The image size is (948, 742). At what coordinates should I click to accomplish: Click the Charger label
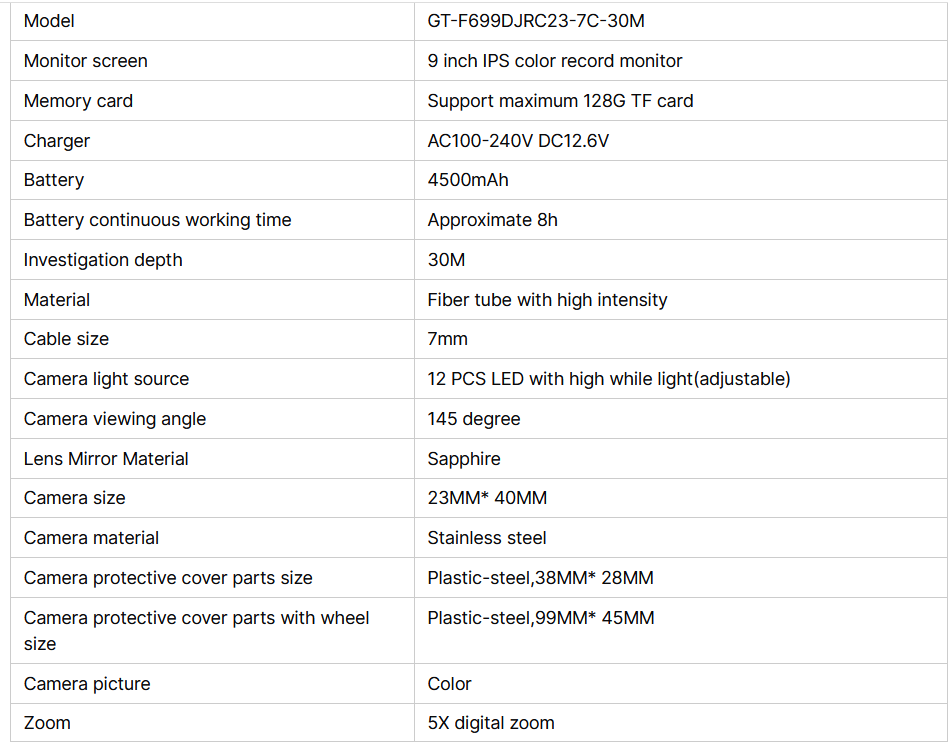57,141
